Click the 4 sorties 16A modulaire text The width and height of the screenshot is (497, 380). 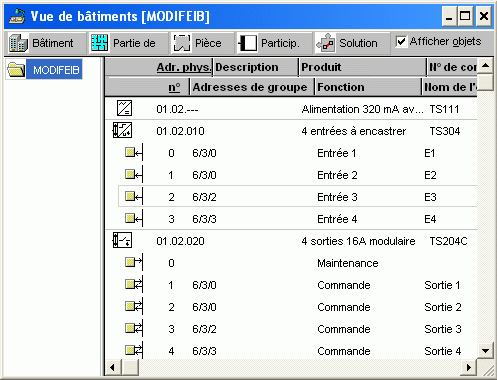(x=358, y=241)
